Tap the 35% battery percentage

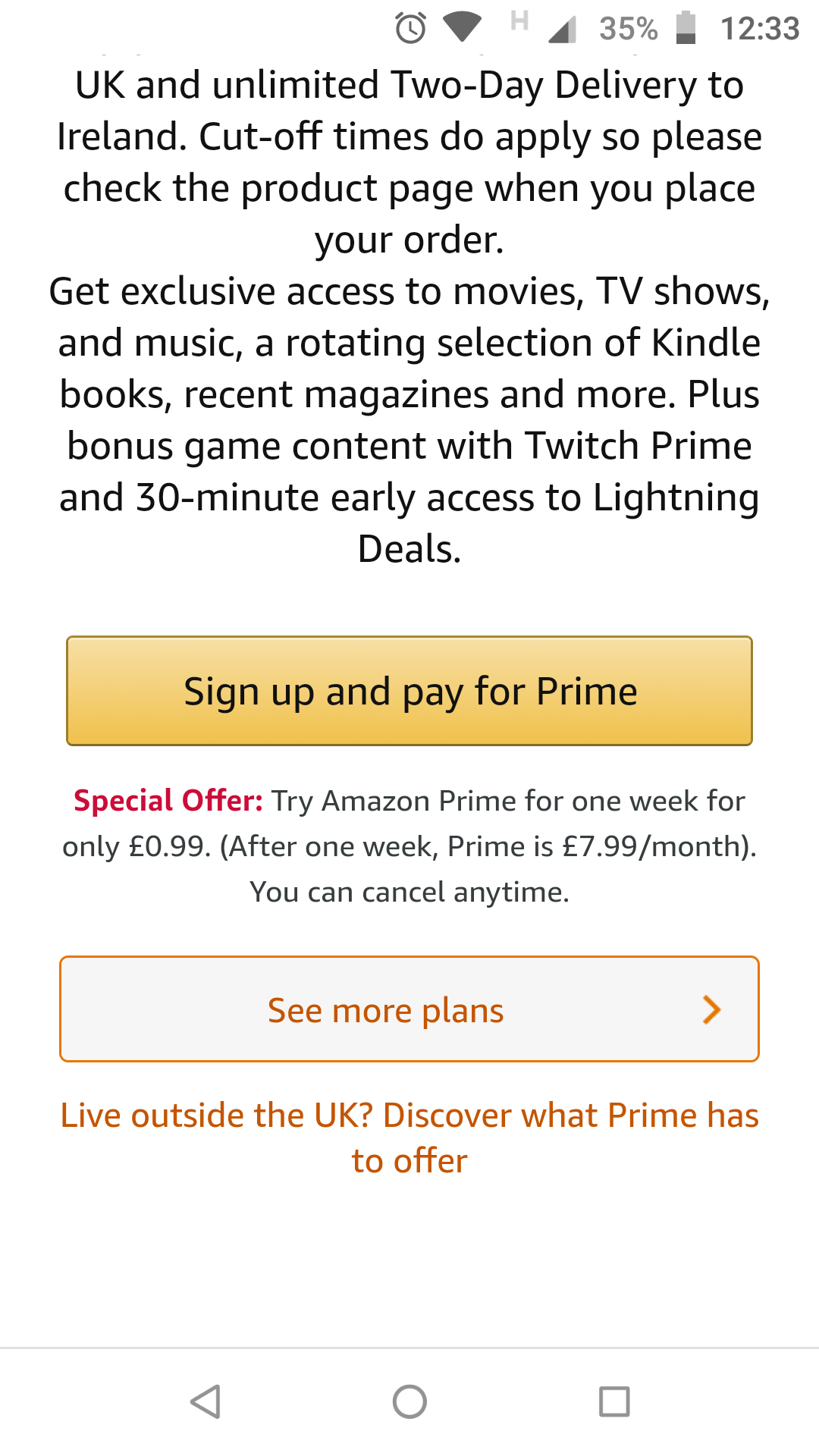(x=628, y=29)
